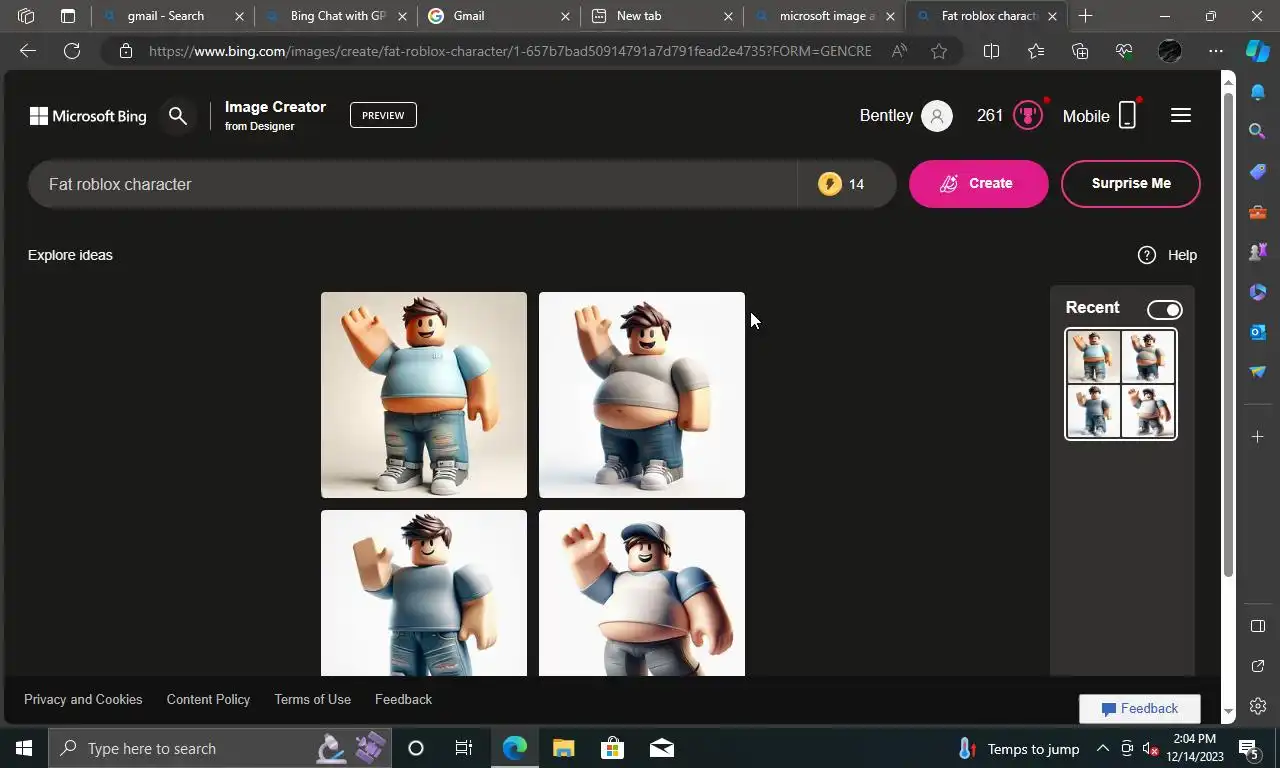
Task: Open sidebar Search icon
Action: pyautogui.click(x=1258, y=131)
